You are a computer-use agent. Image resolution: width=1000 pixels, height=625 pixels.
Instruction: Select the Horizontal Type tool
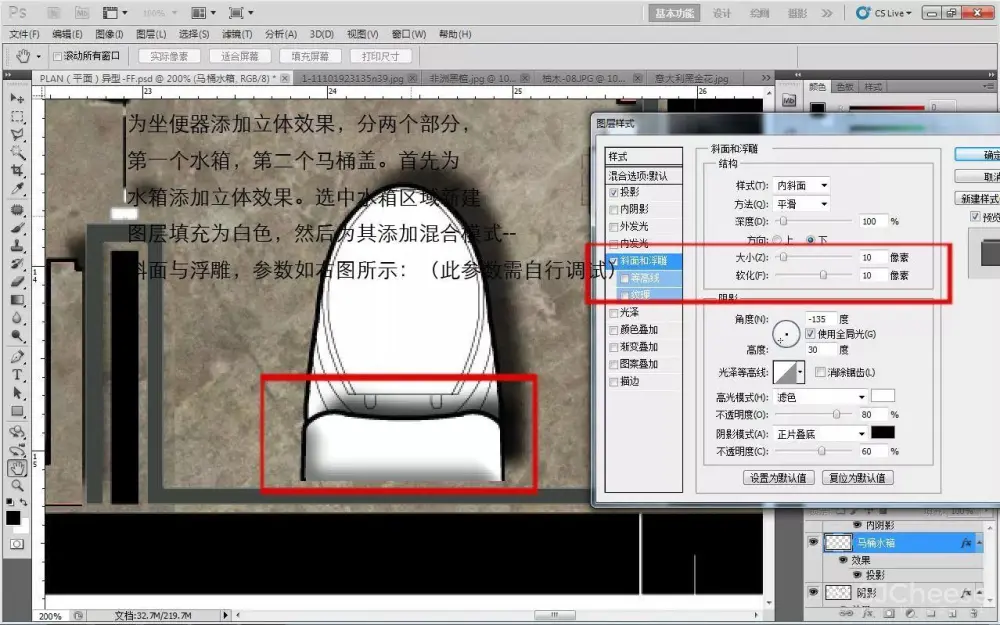17,375
